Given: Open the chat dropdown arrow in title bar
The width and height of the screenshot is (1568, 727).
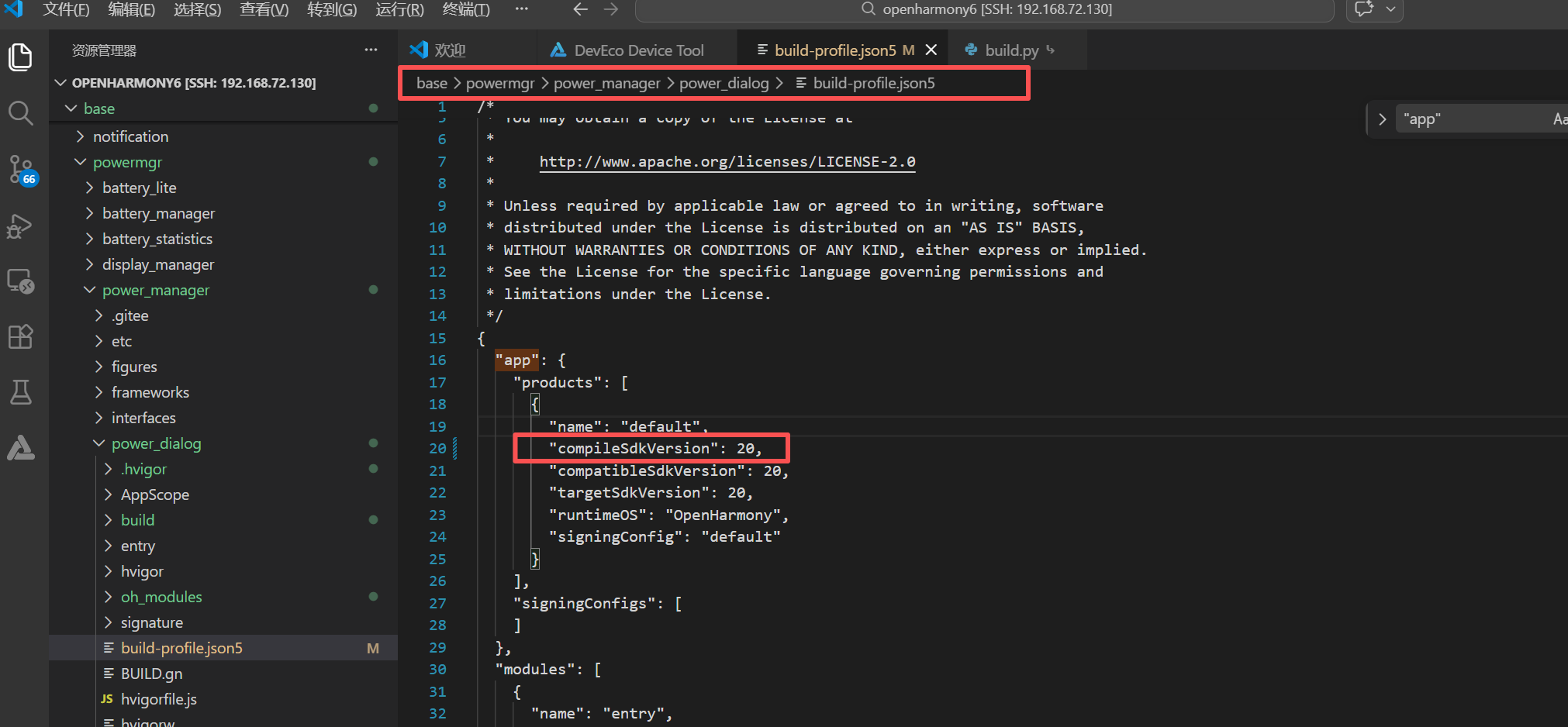Looking at the screenshot, I should [x=1390, y=9].
